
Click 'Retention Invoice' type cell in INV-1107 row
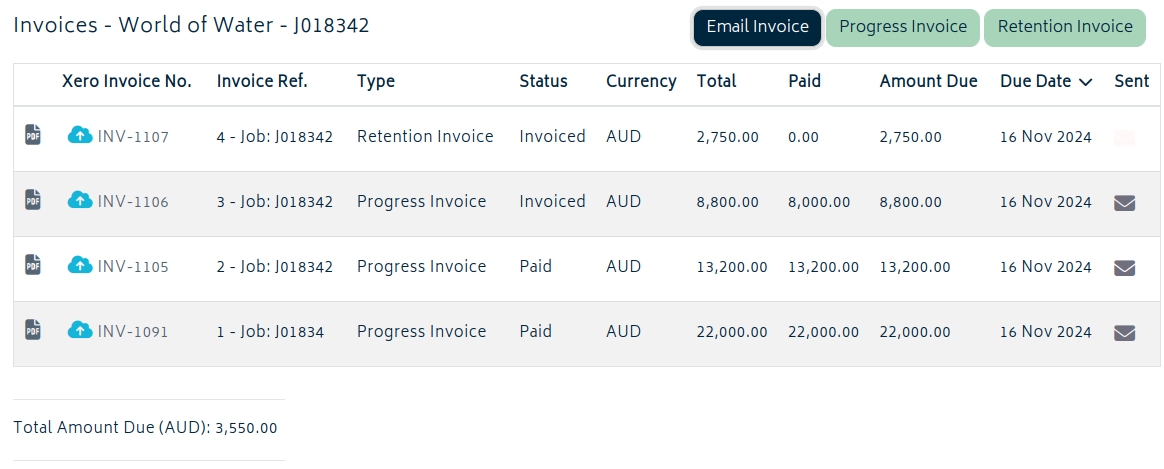425,137
